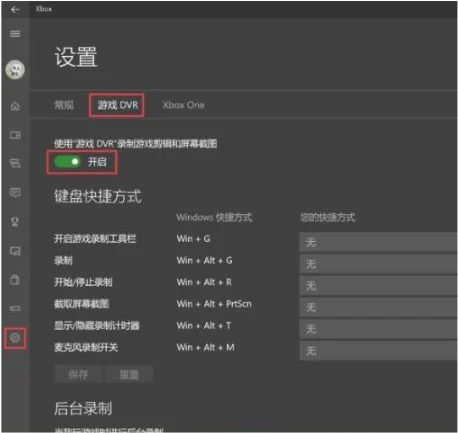Open My Games from the sidebar icon
458x433 pixels.
[x=15, y=135]
